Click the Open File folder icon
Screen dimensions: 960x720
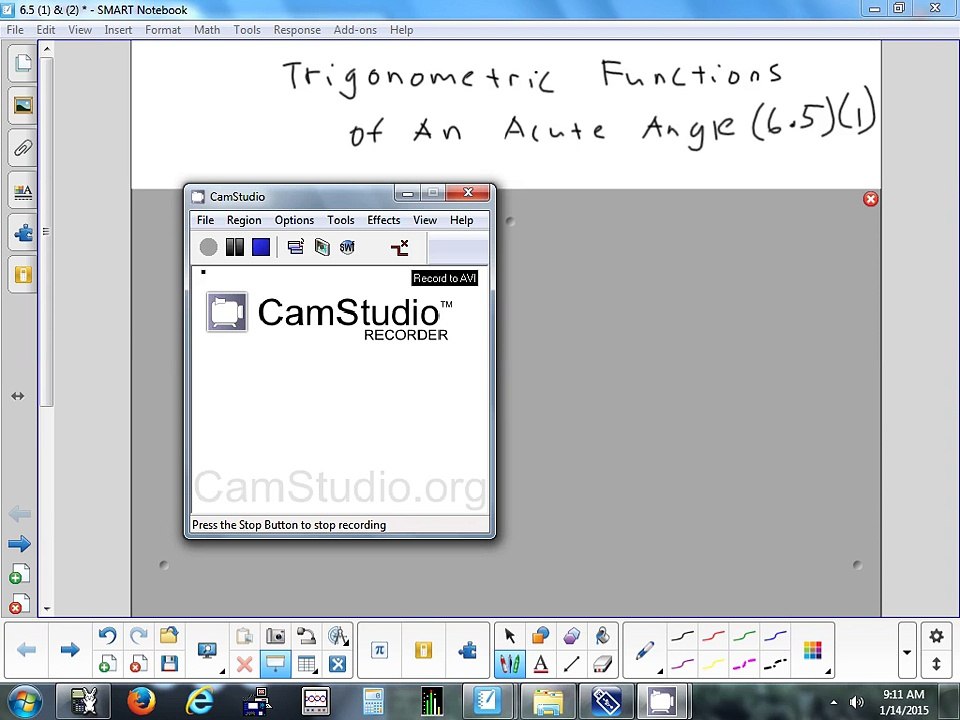pyautogui.click(x=168, y=636)
